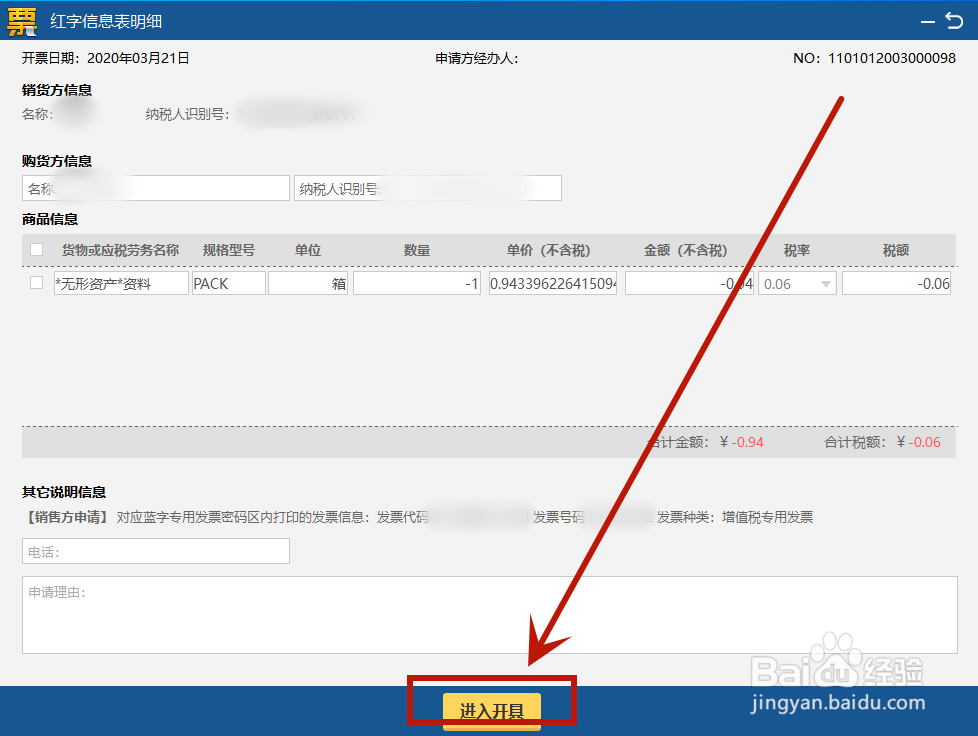Image resolution: width=978 pixels, height=736 pixels.
Task: Click the 货物或应税劳务名称 column header
Action: 121,249
